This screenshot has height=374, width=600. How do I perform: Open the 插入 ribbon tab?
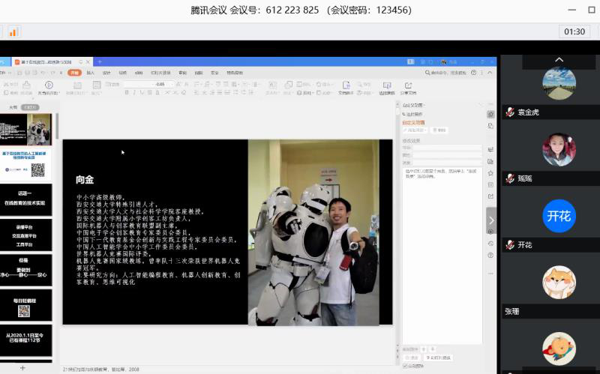click(x=90, y=73)
